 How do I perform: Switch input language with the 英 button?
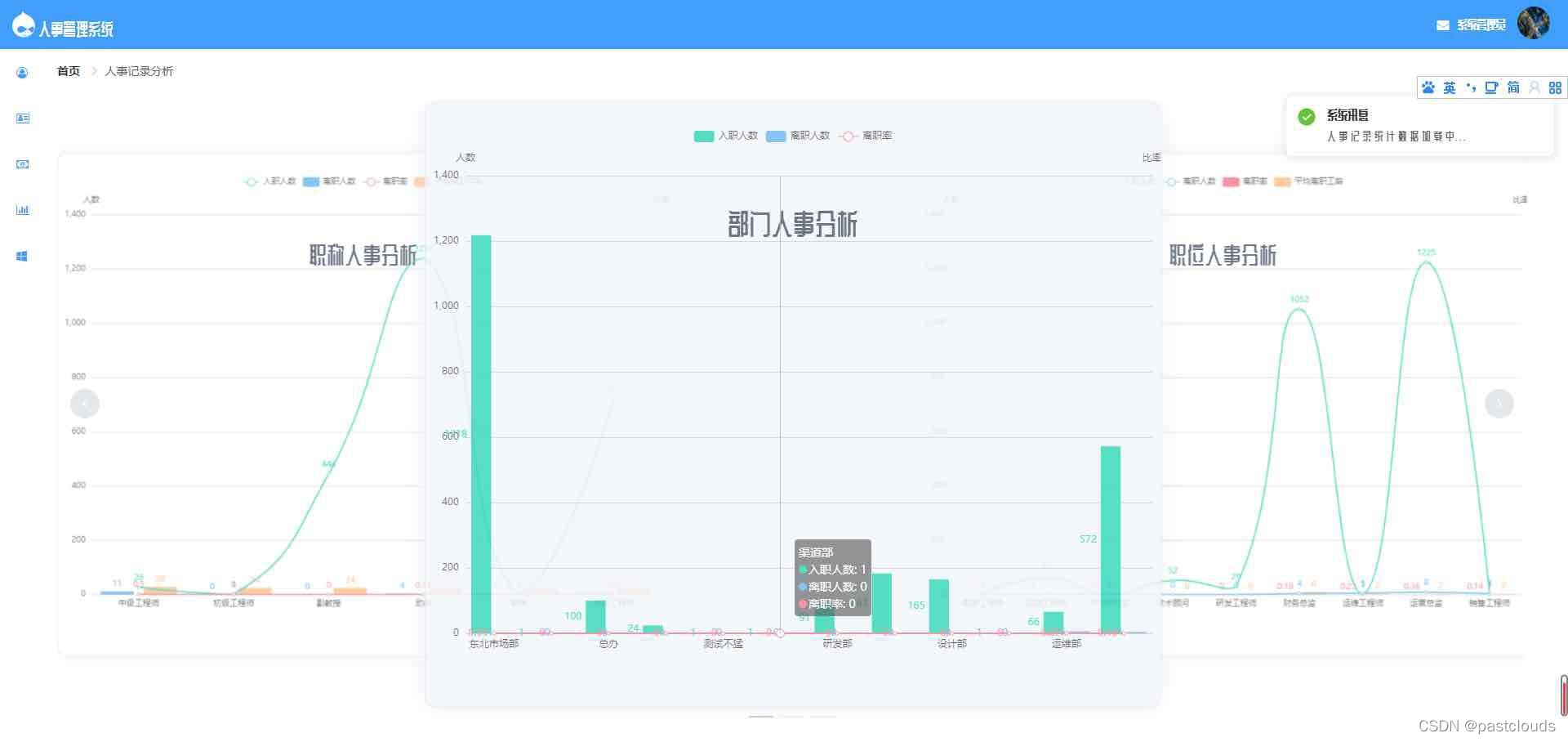(x=1449, y=87)
